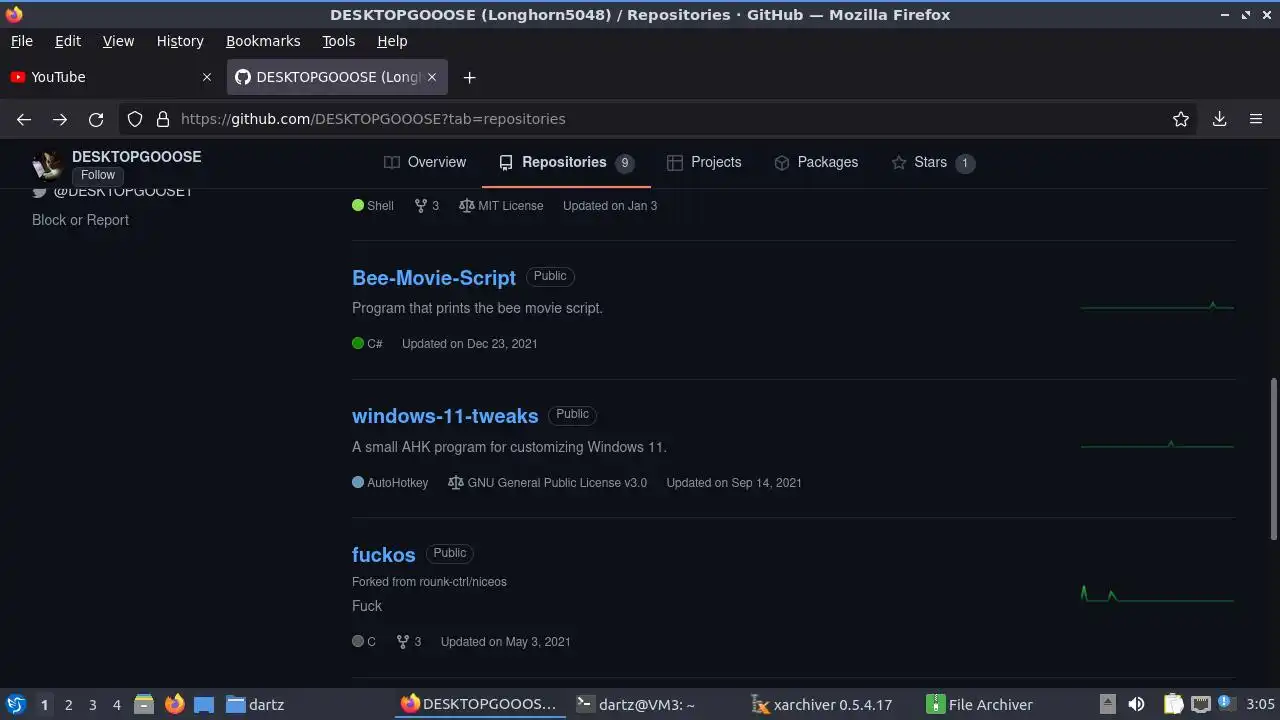Image resolution: width=1280 pixels, height=720 pixels.
Task: Click the browser forward arrow
Action: (x=60, y=119)
